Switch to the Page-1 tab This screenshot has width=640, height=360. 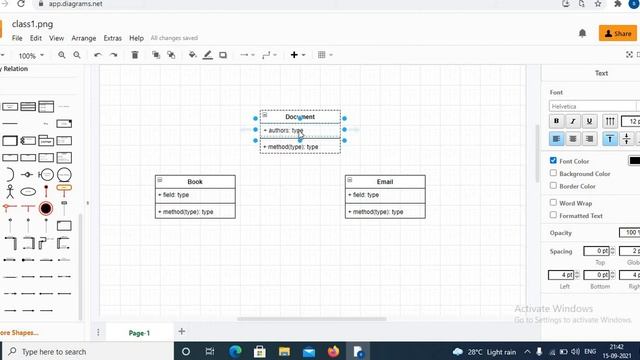pyautogui.click(x=139, y=333)
